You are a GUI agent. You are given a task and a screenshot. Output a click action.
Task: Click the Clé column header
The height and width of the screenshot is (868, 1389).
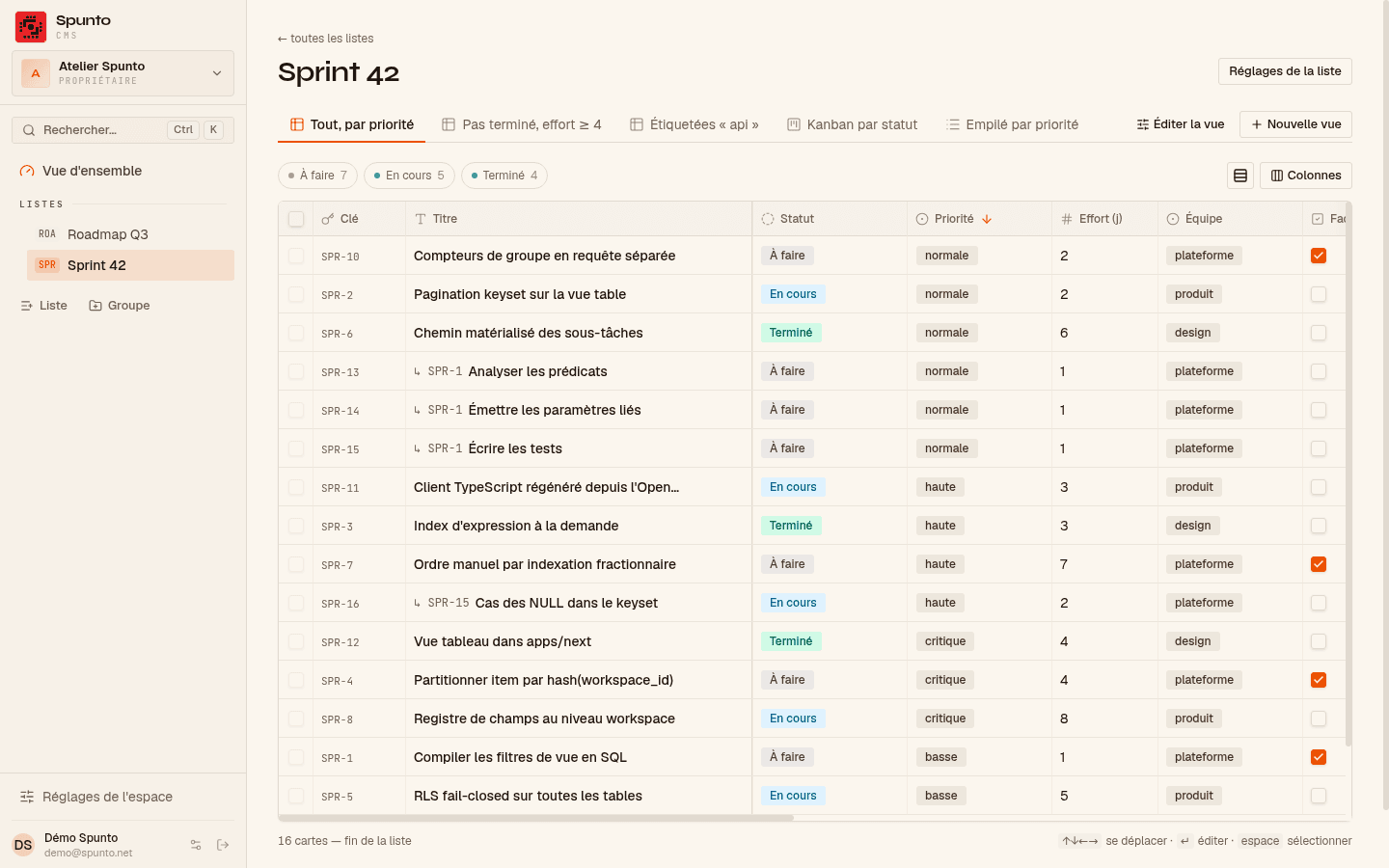coord(359,219)
